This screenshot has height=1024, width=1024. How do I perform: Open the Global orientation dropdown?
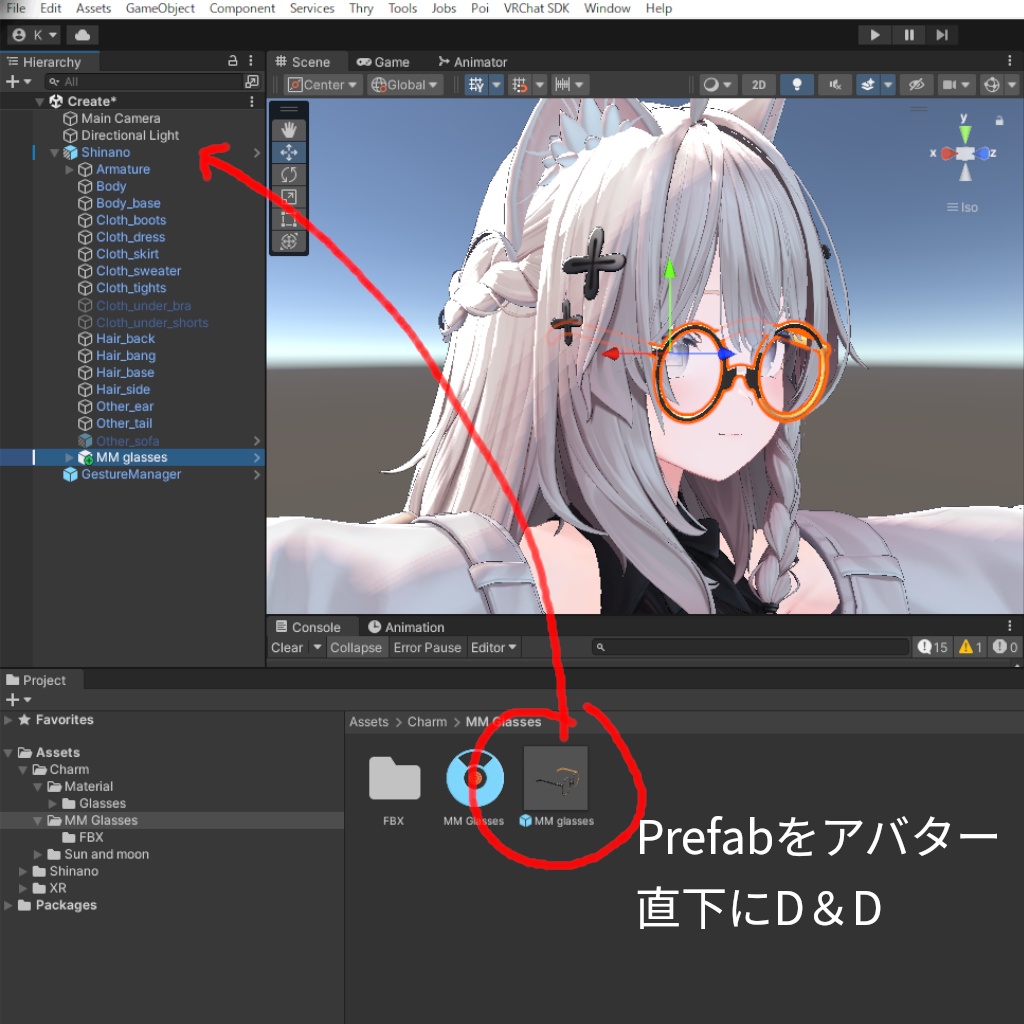404,84
